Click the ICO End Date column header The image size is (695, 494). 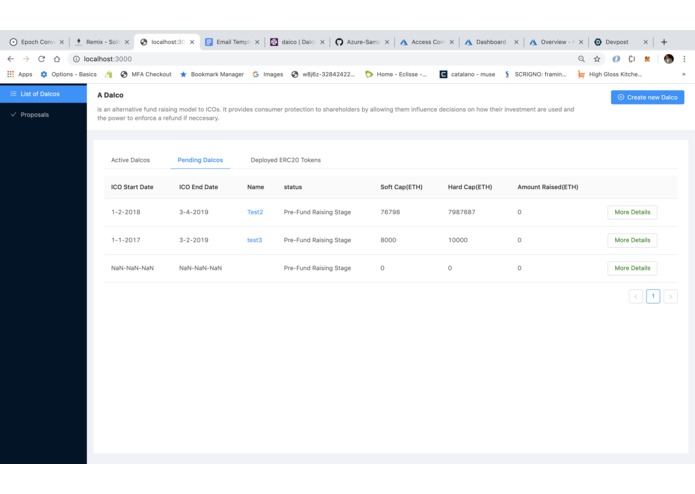click(199, 187)
